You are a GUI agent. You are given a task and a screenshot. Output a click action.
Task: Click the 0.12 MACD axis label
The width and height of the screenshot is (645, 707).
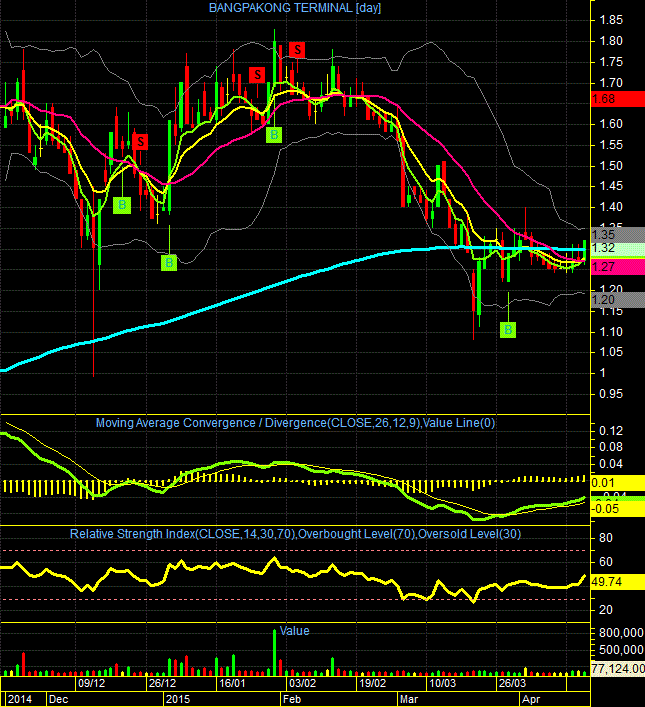click(x=611, y=431)
